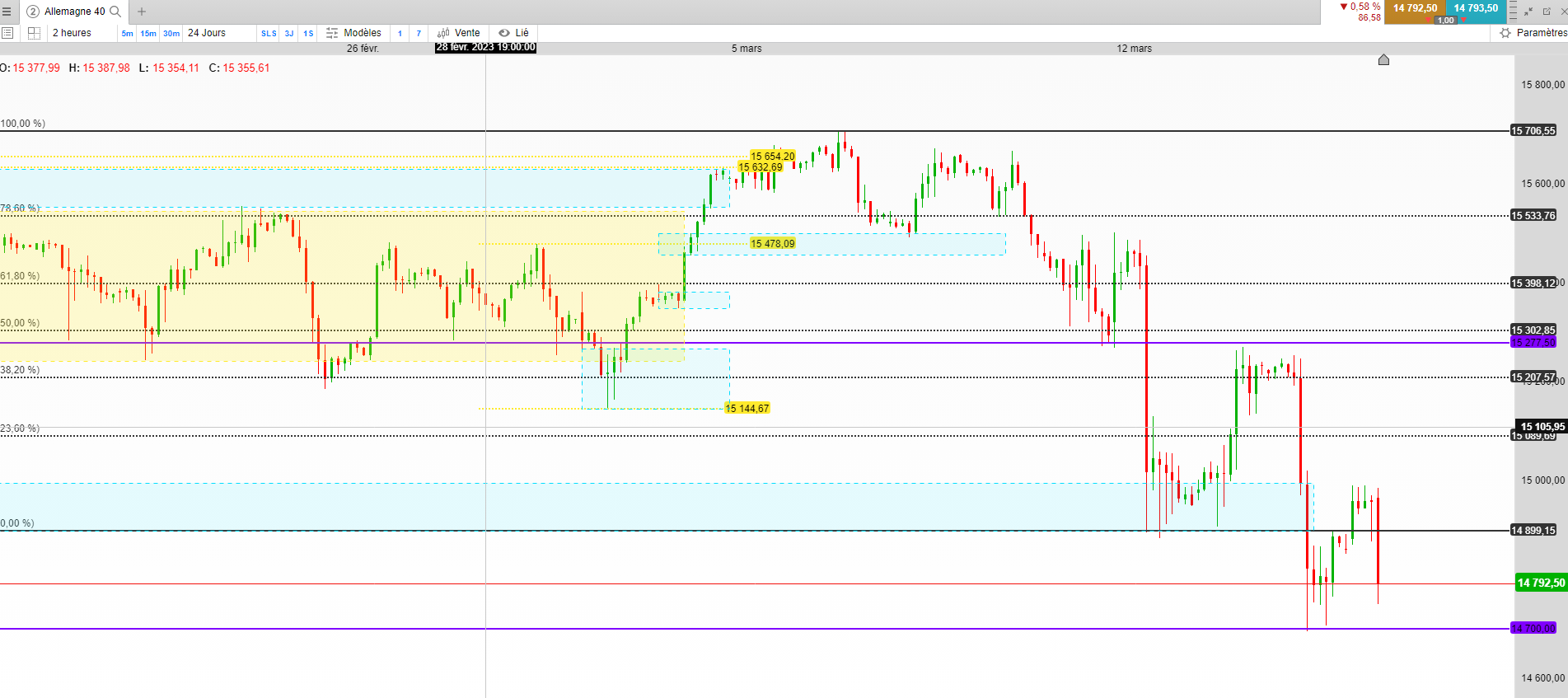Click the 15 533,76 Fibonacci axis label
Image resolution: width=1568 pixels, height=698 pixels.
click(x=1533, y=216)
